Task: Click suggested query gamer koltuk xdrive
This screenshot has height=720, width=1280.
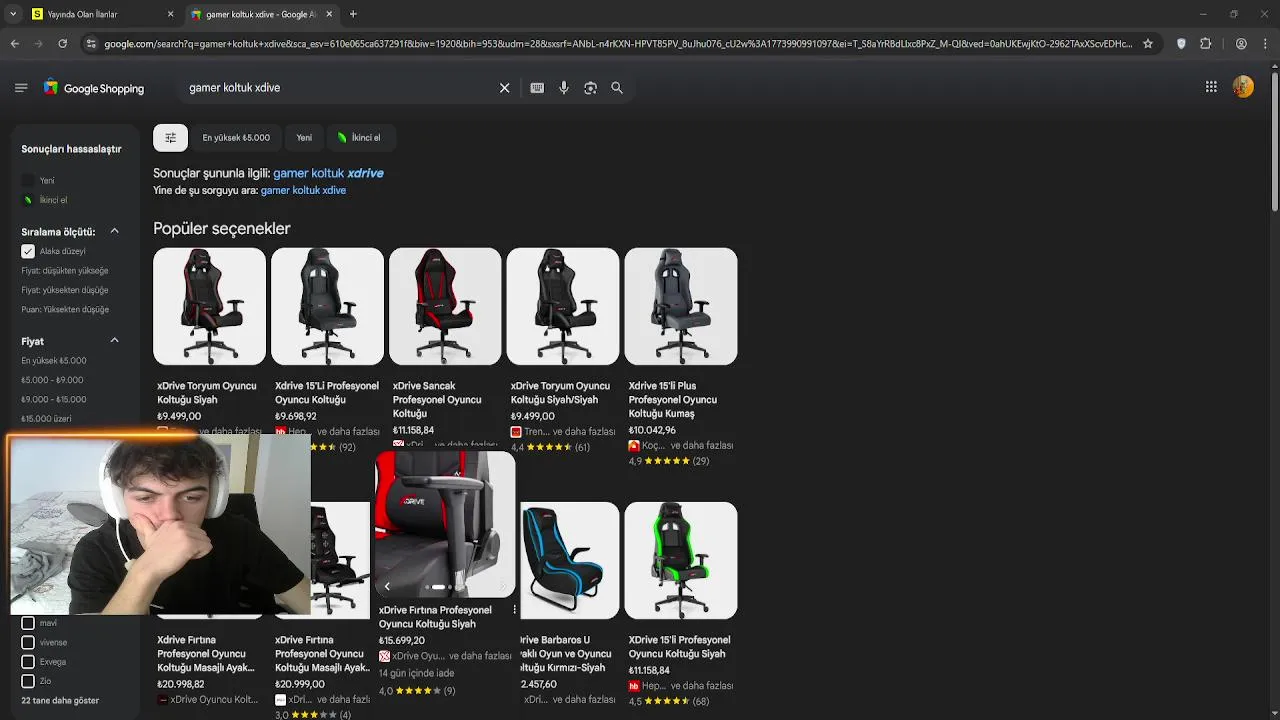Action: tap(328, 173)
